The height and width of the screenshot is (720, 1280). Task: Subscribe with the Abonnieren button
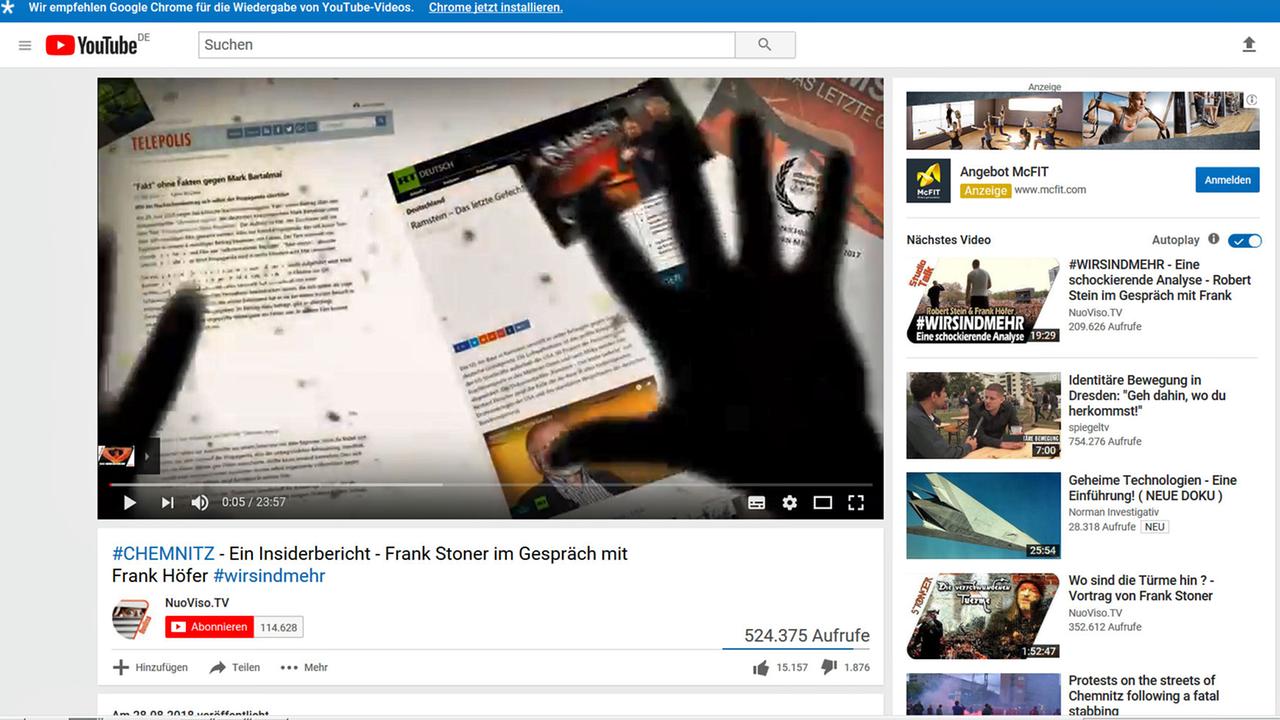[210, 627]
